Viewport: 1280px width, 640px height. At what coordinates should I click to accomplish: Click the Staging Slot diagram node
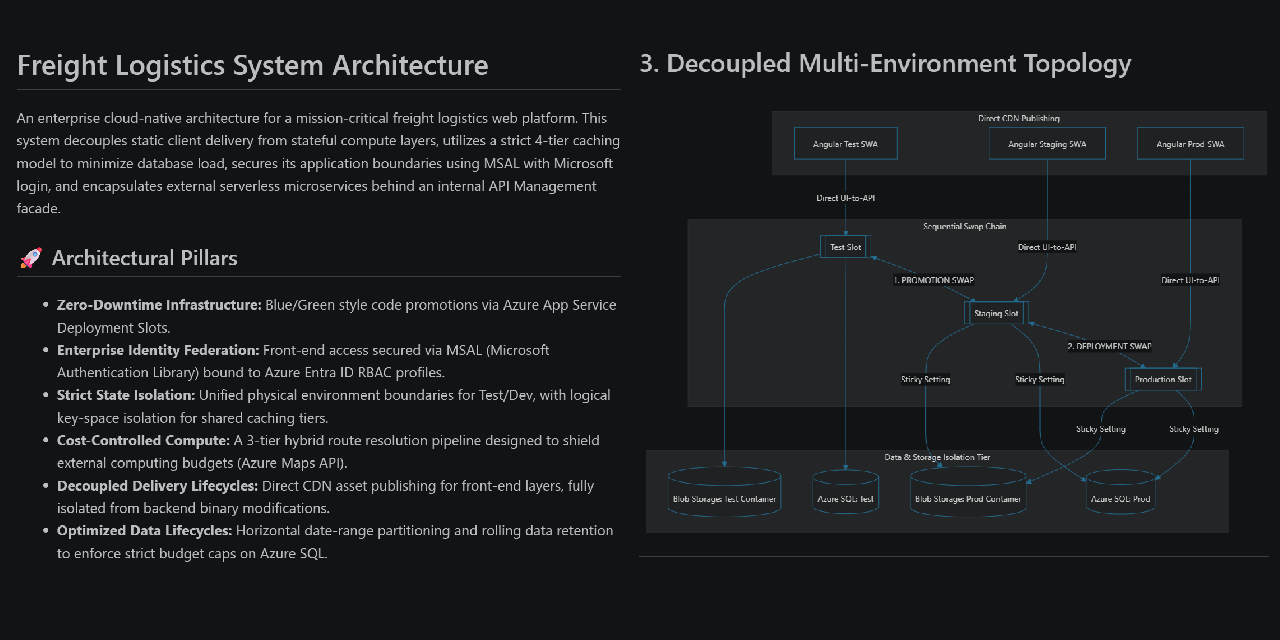click(x=996, y=313)
